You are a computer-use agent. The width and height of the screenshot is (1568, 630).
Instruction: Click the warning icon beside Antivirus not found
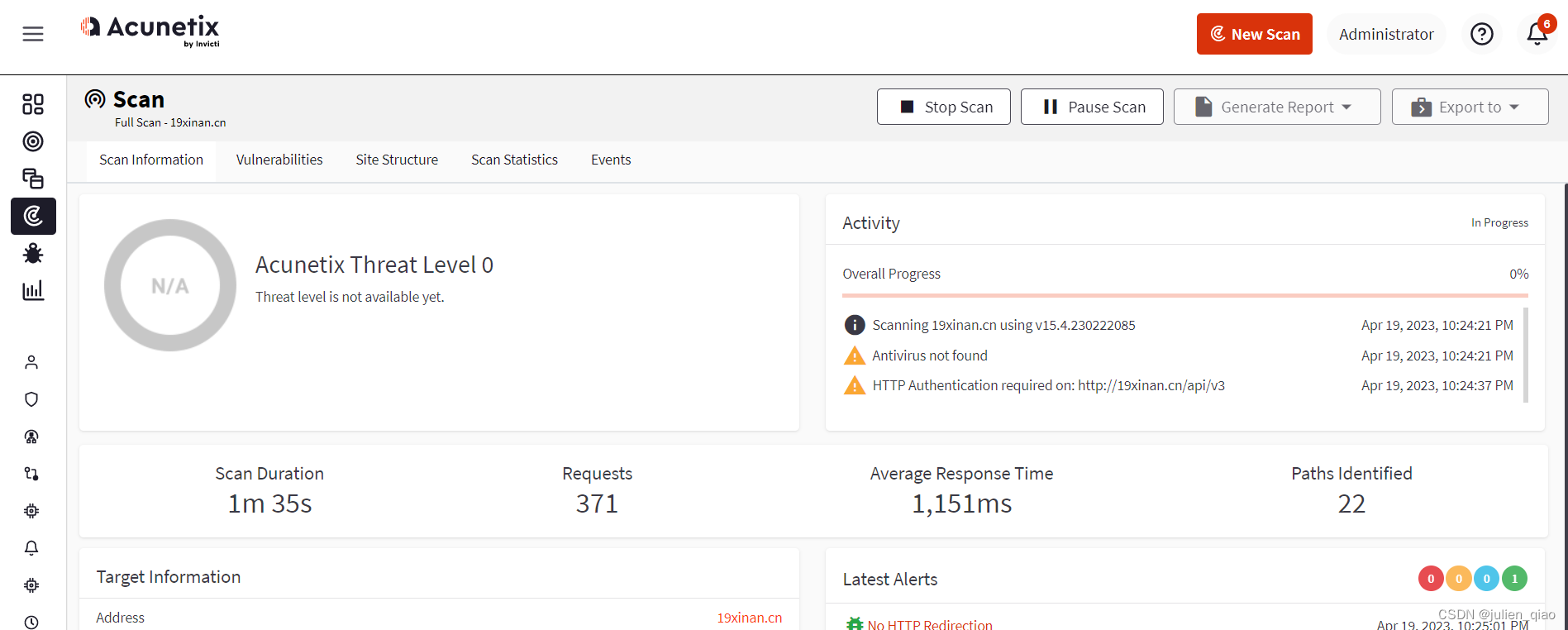(854, 356)
